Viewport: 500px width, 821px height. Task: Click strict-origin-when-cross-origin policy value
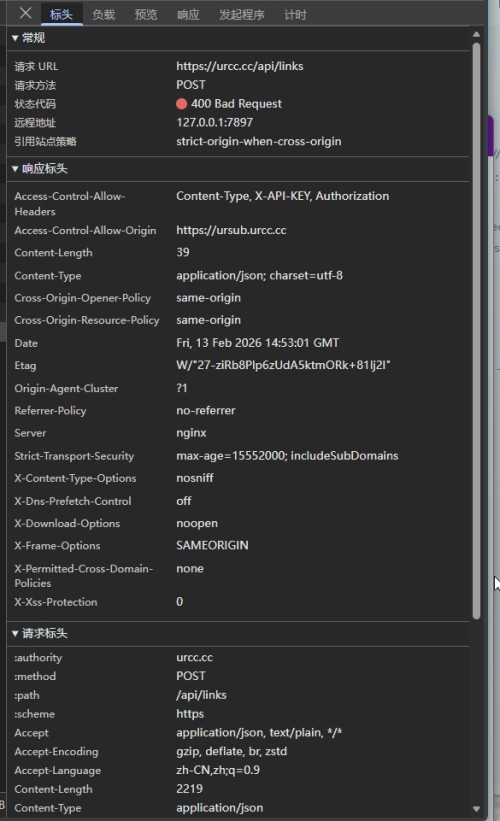coord(259,141)
